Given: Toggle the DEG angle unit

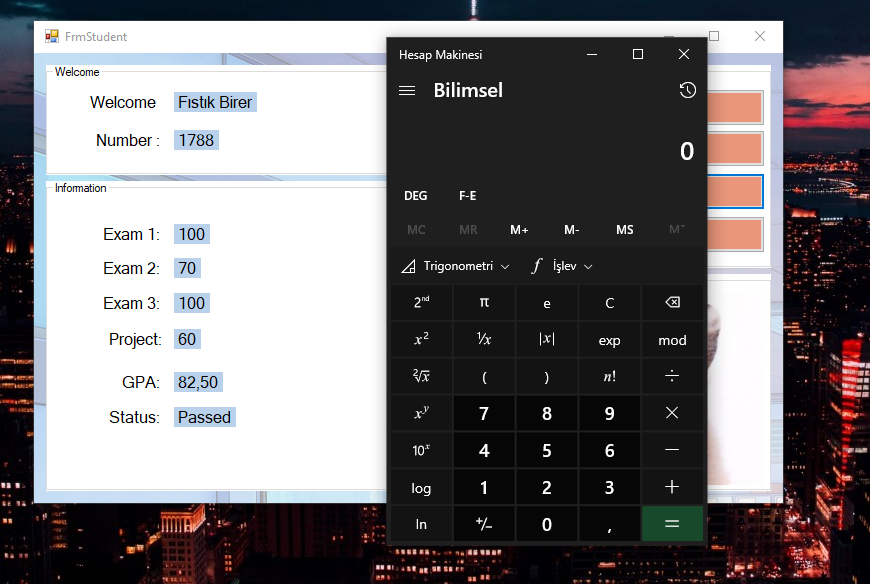Looking at the screenshot, I should [416, 196].
